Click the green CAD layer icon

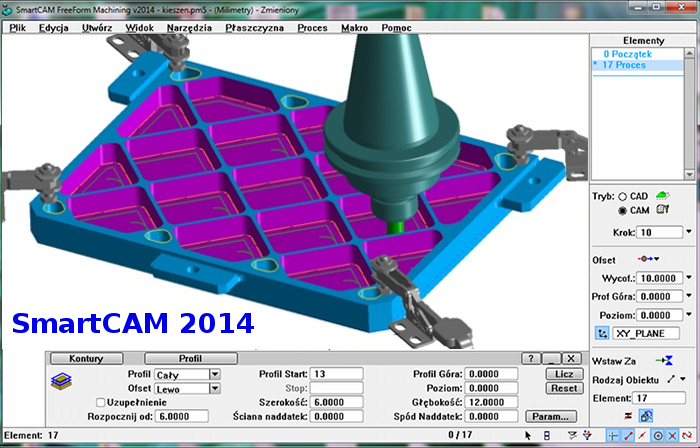pyautogui.click(x=662, y=195)
